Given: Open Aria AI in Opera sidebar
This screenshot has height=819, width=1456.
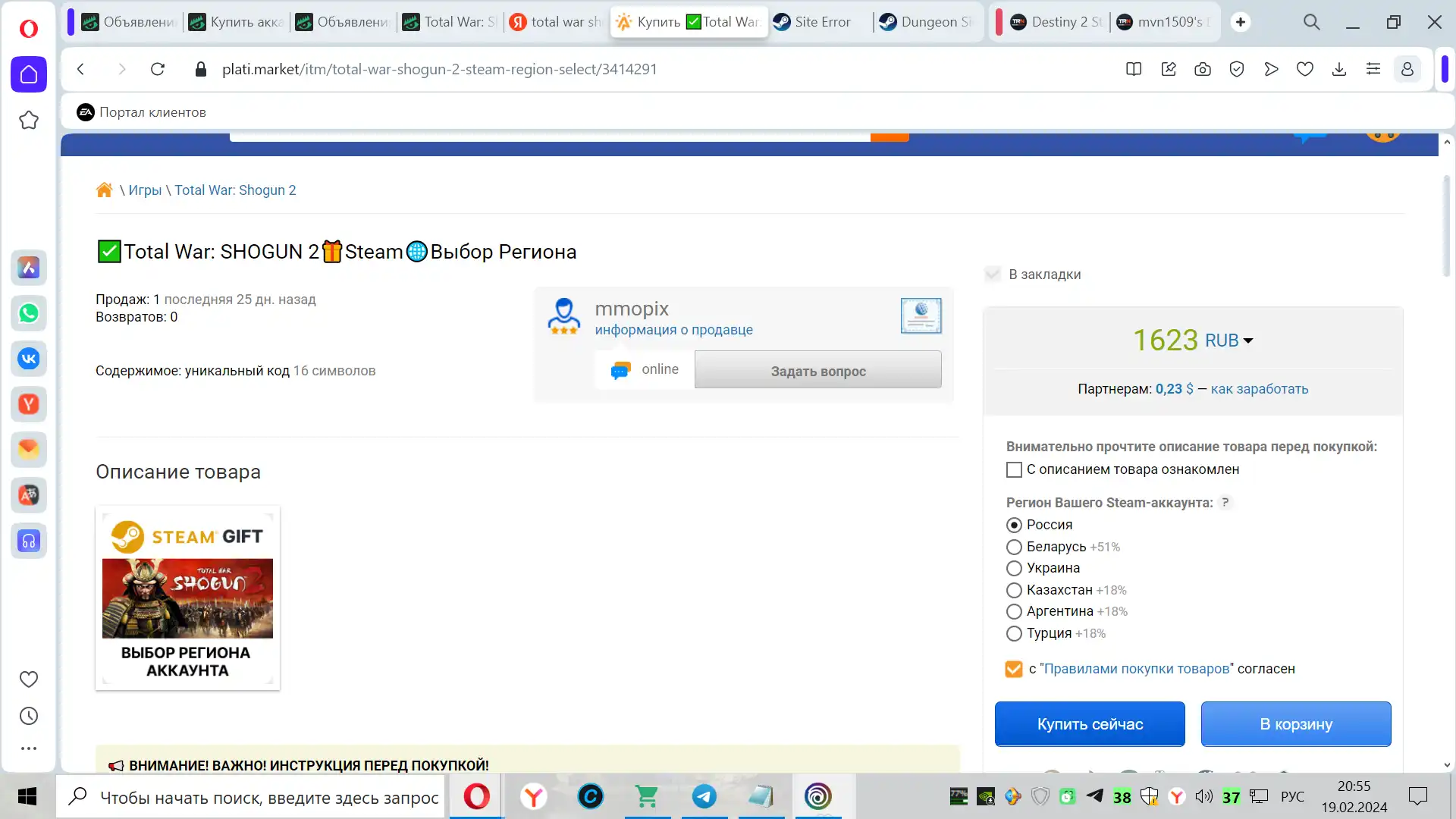Looking at the screenshot, I should click(x=29, y=268).
